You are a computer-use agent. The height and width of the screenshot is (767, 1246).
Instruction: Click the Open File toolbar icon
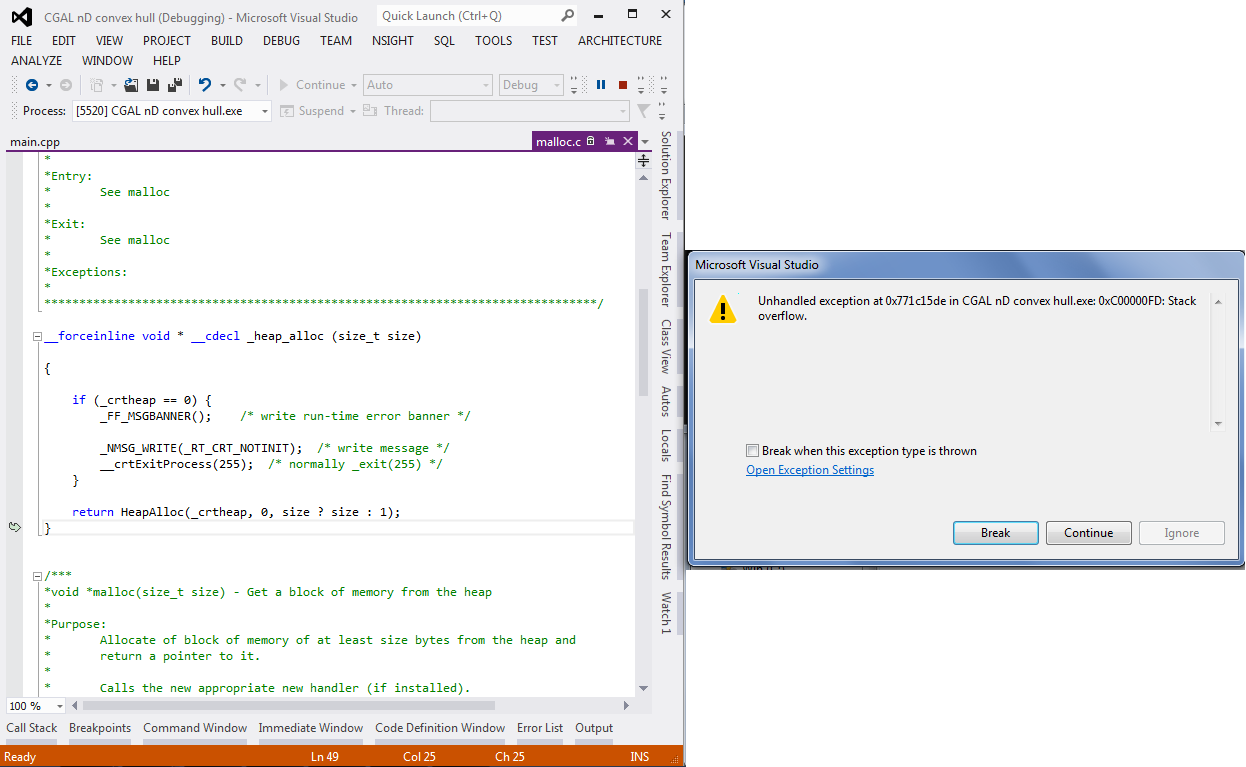click(131, 85)
